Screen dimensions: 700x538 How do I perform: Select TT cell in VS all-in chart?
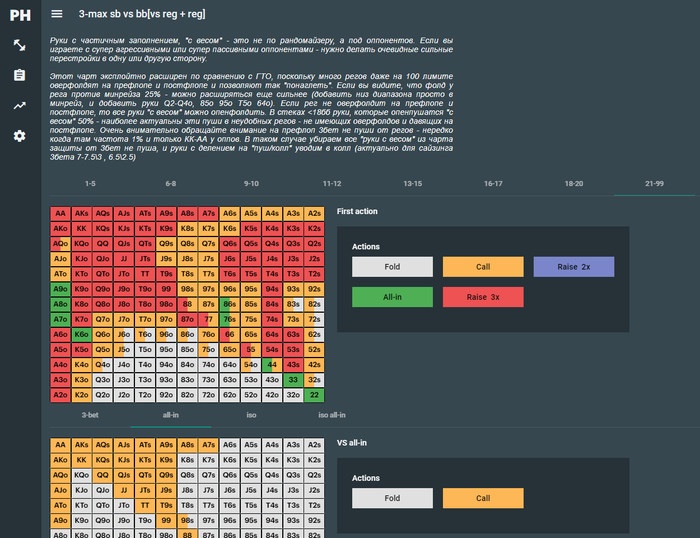(x=145, y=505)
